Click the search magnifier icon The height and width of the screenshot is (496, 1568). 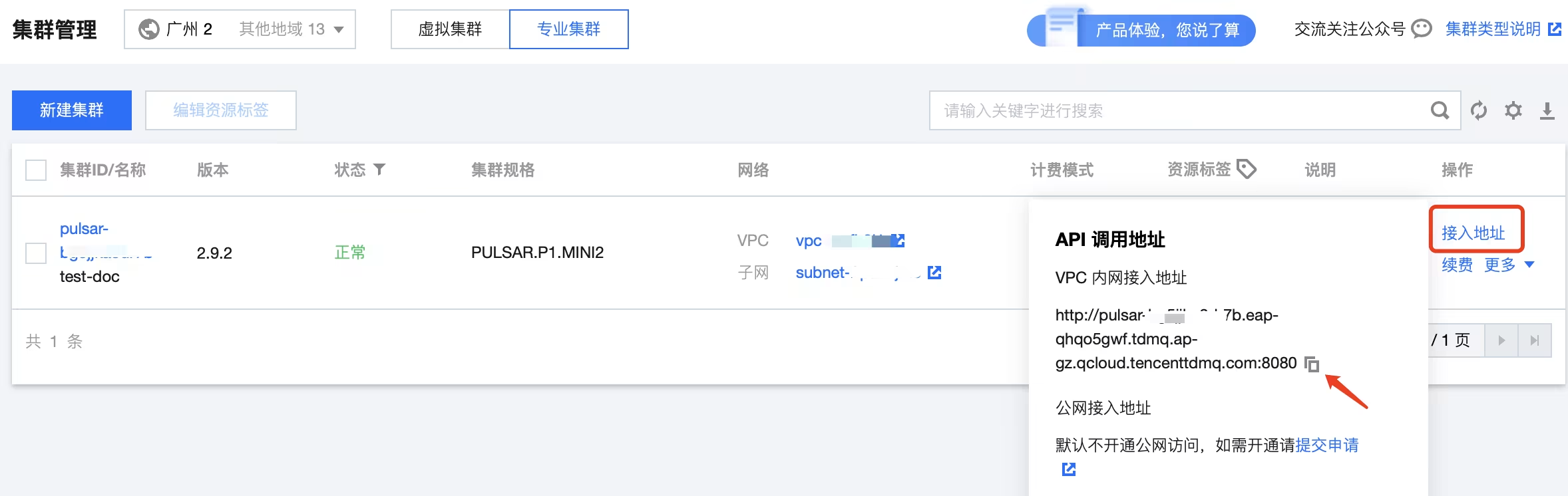tap(1440, 110)
